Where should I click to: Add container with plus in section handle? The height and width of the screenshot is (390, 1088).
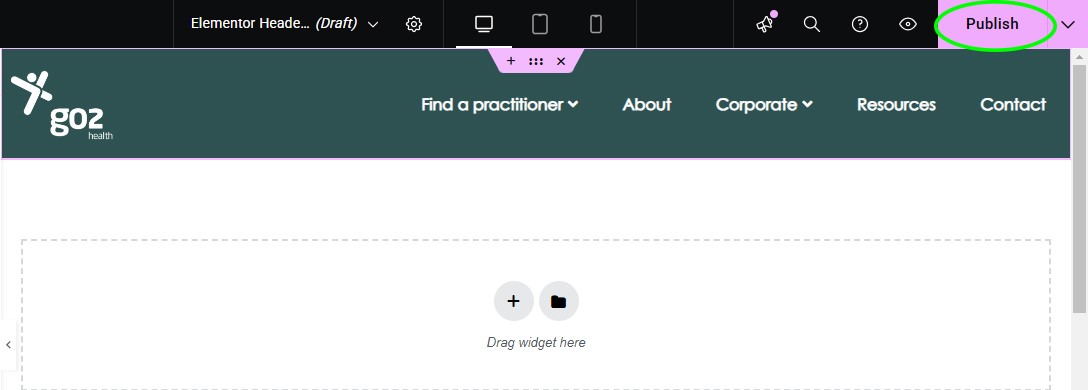[511, 61]
